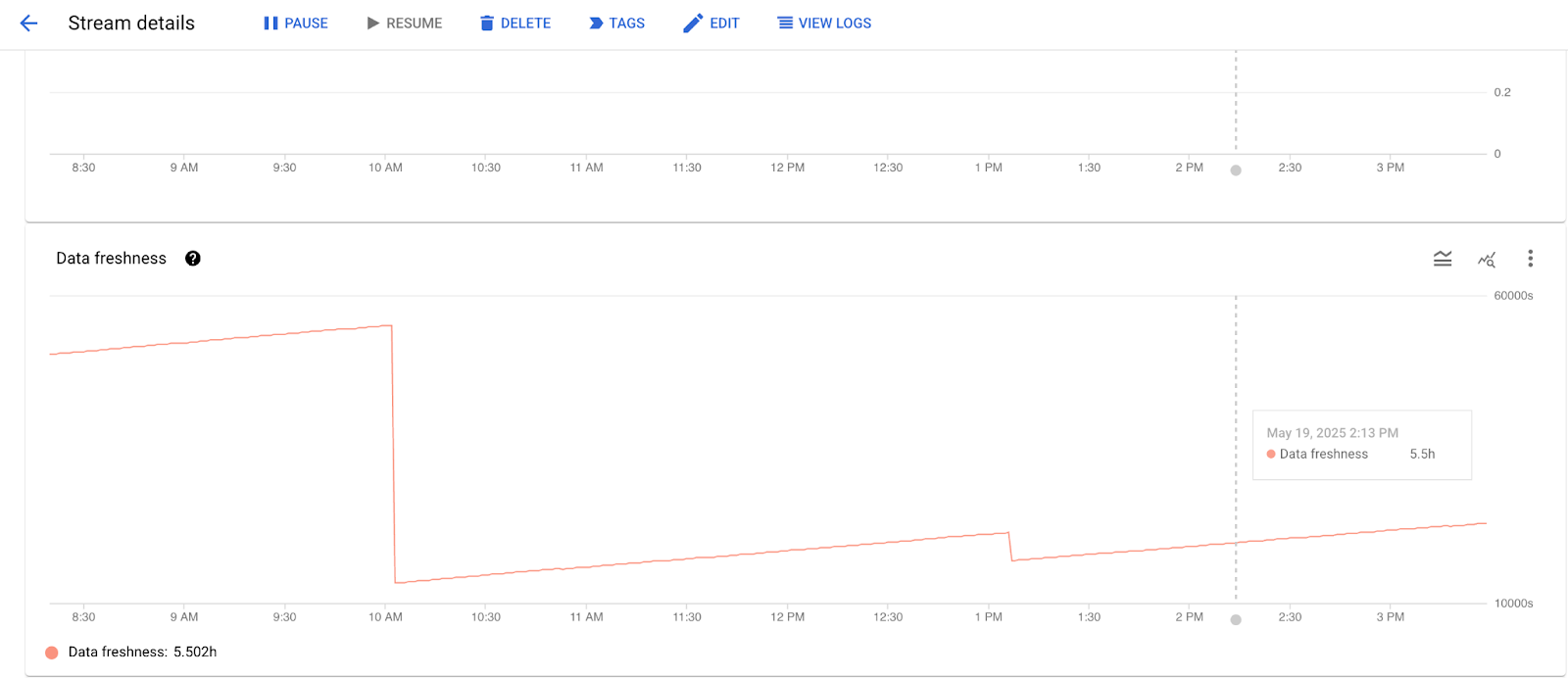Click the help icon beside Data freshness

(x=193, y=259)
